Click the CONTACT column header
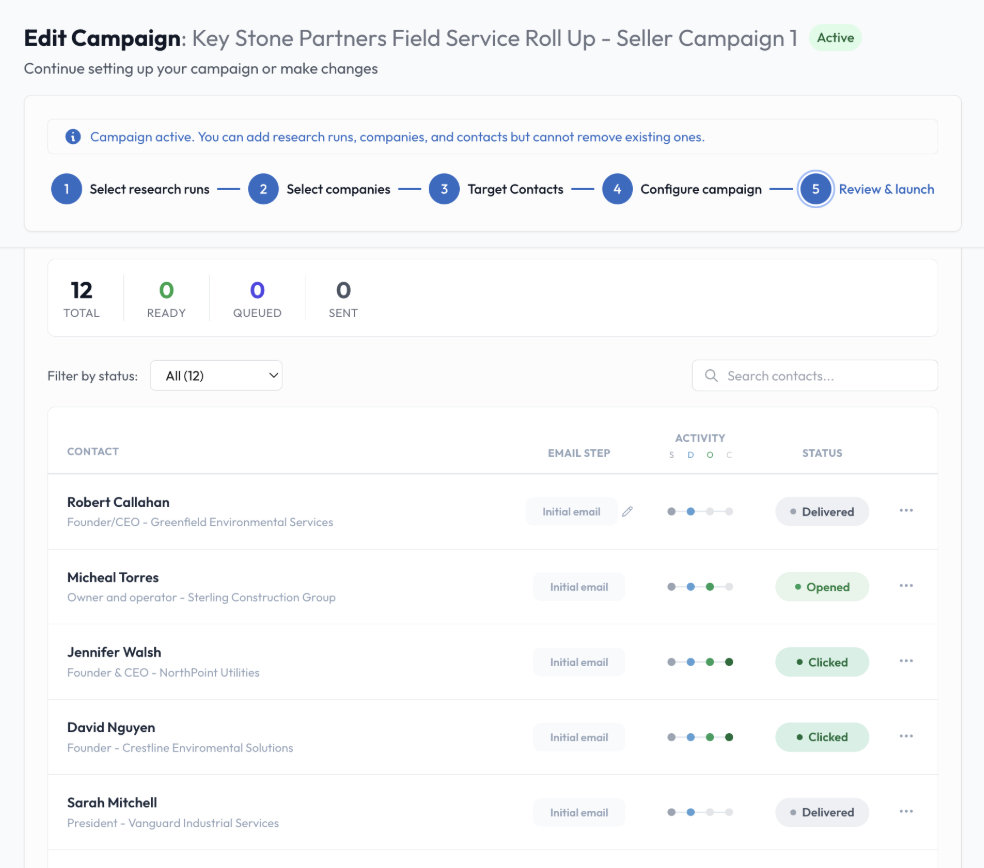Viewport: 984px width, 868px height. (93, 451)
